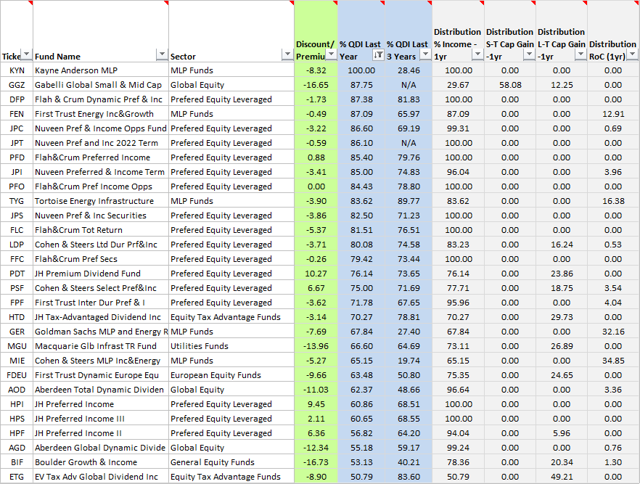Click the discount value -13.96 for MGU
This screenshot has height=484, width=640.
click(x=316, y=346)
